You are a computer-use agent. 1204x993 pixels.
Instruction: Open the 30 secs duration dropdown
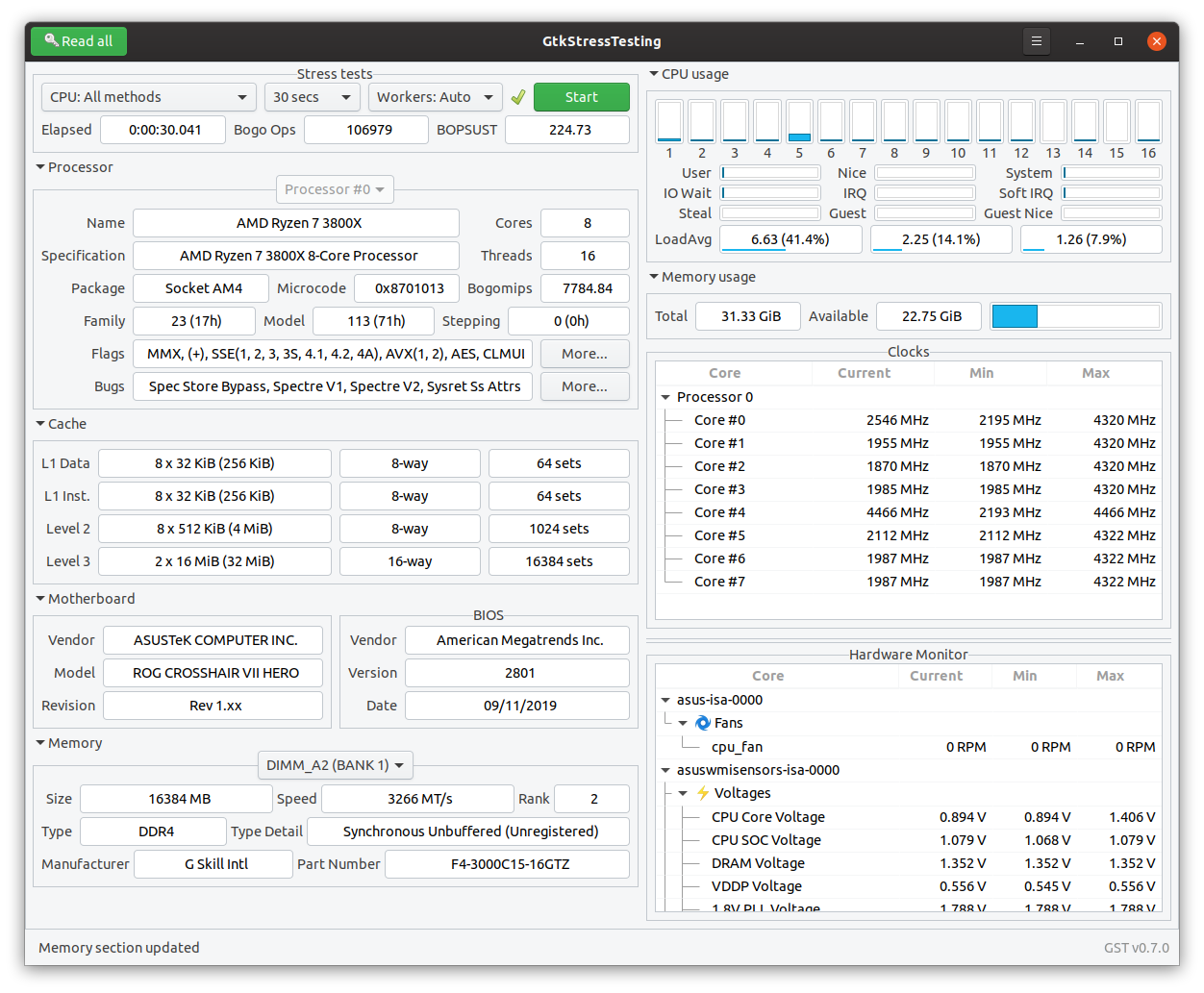tap(313, 97)
